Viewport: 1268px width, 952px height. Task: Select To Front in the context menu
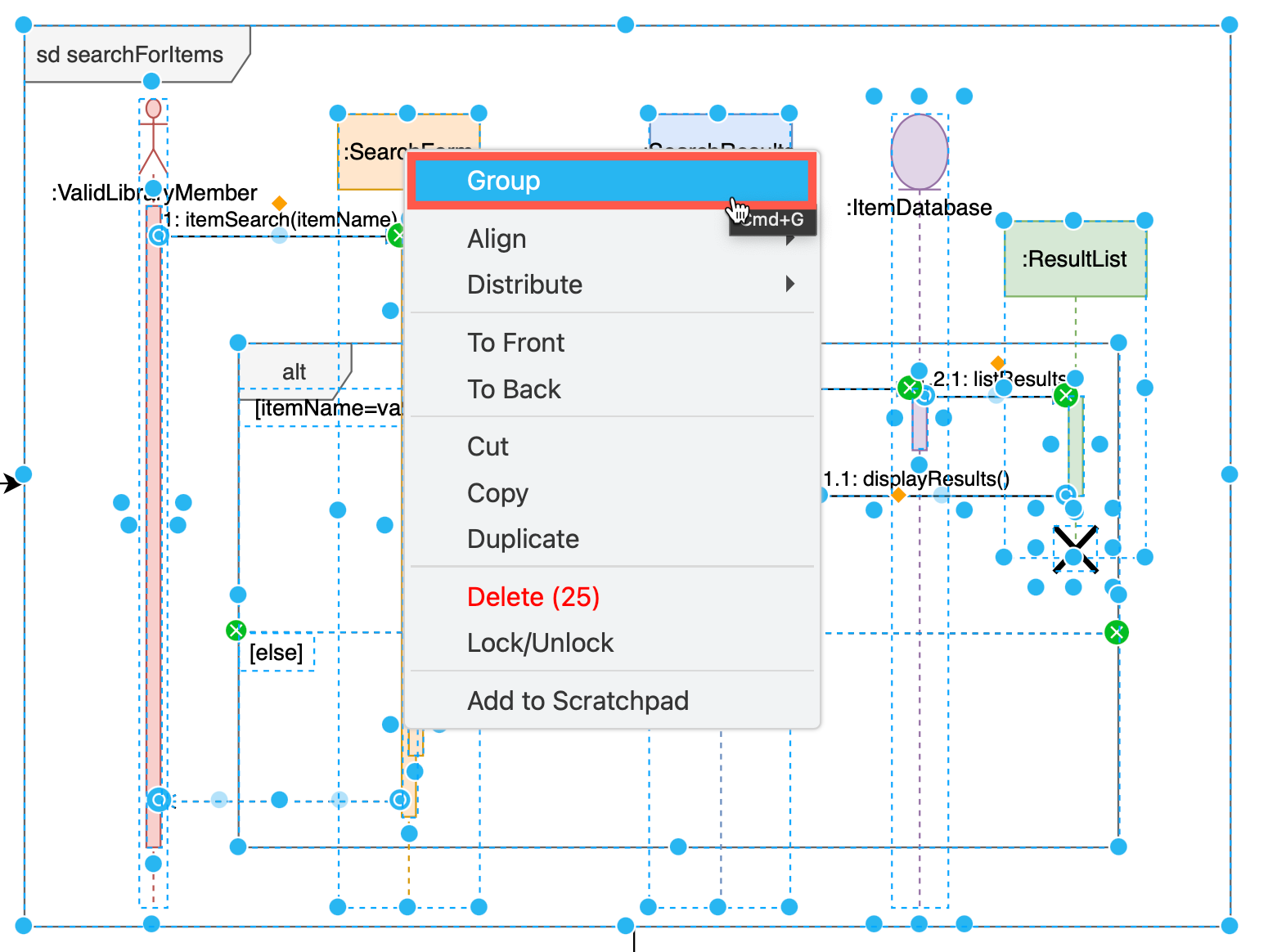point(515,343)
